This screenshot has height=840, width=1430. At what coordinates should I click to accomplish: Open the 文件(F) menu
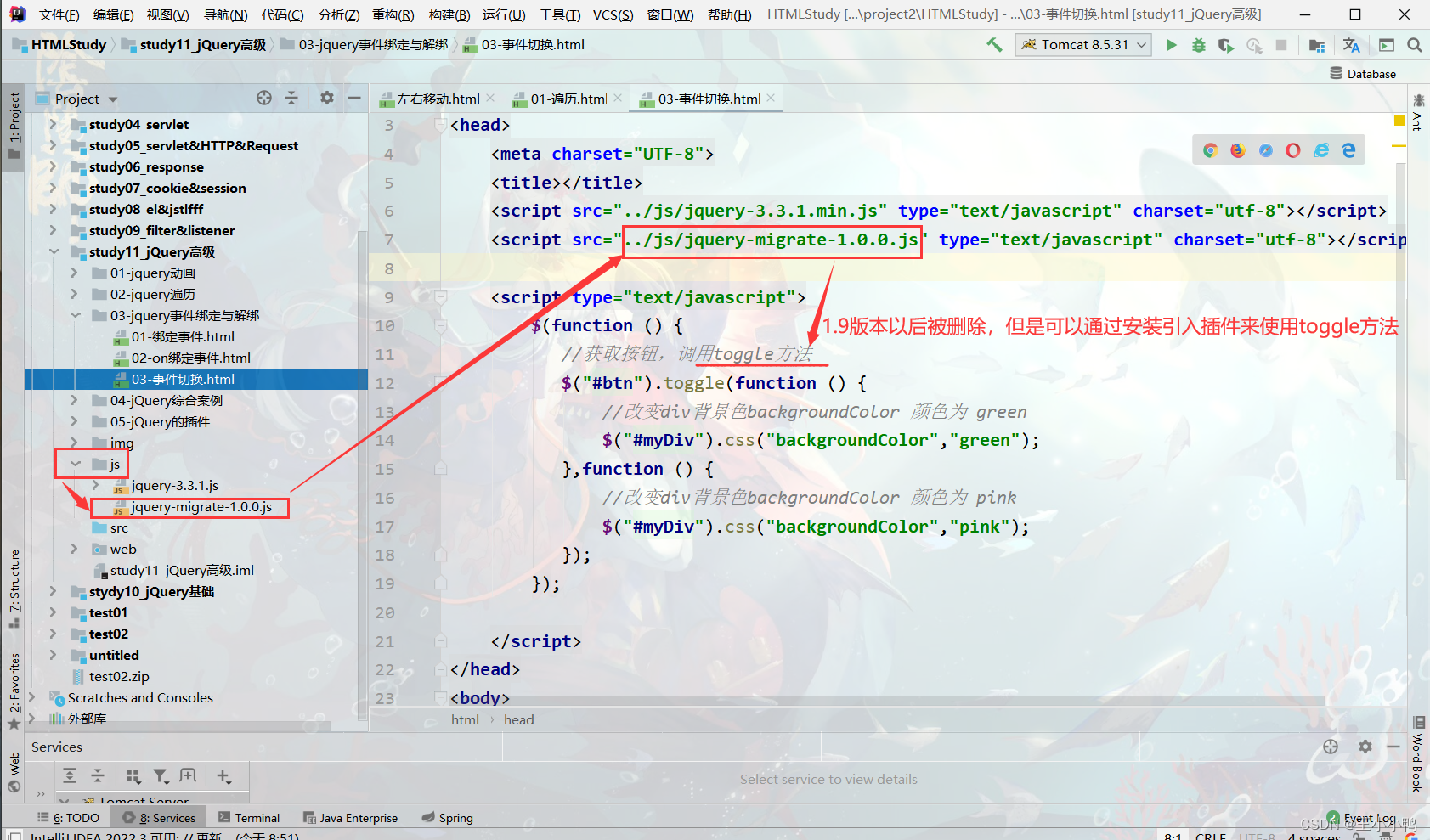click(x=59, y=14)
